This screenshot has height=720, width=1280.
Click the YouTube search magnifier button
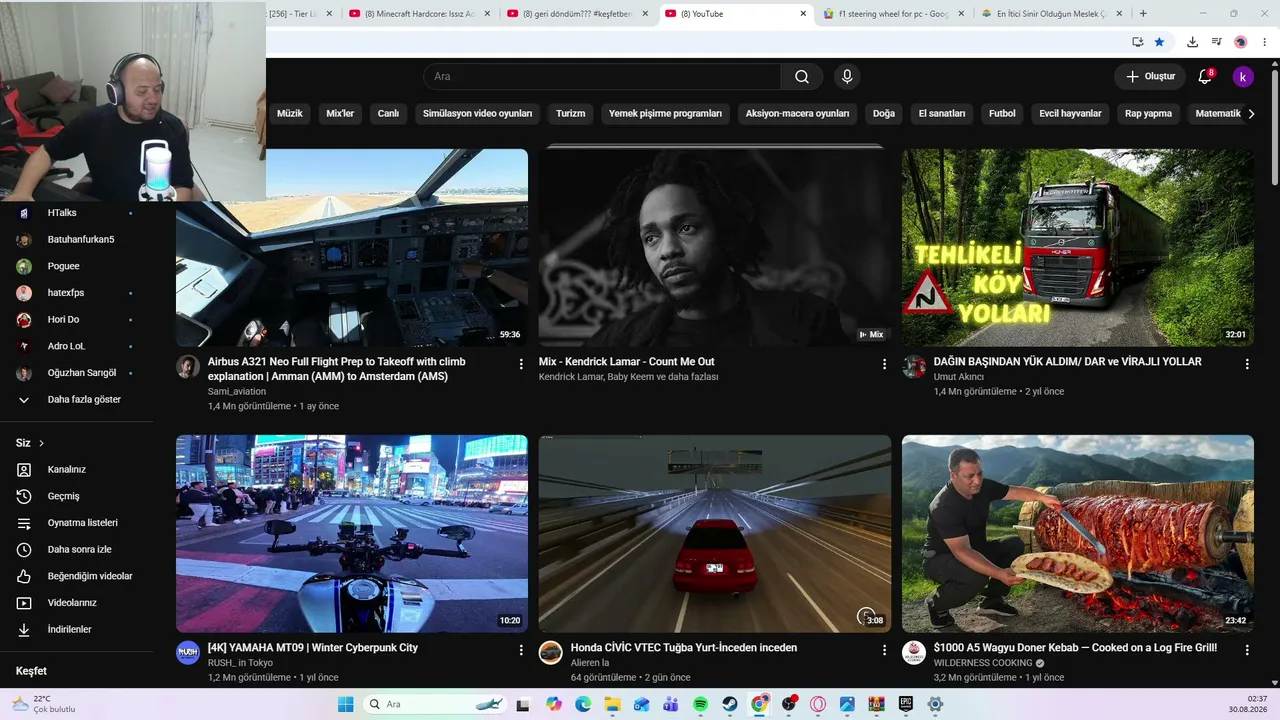(x=802, y=77)
